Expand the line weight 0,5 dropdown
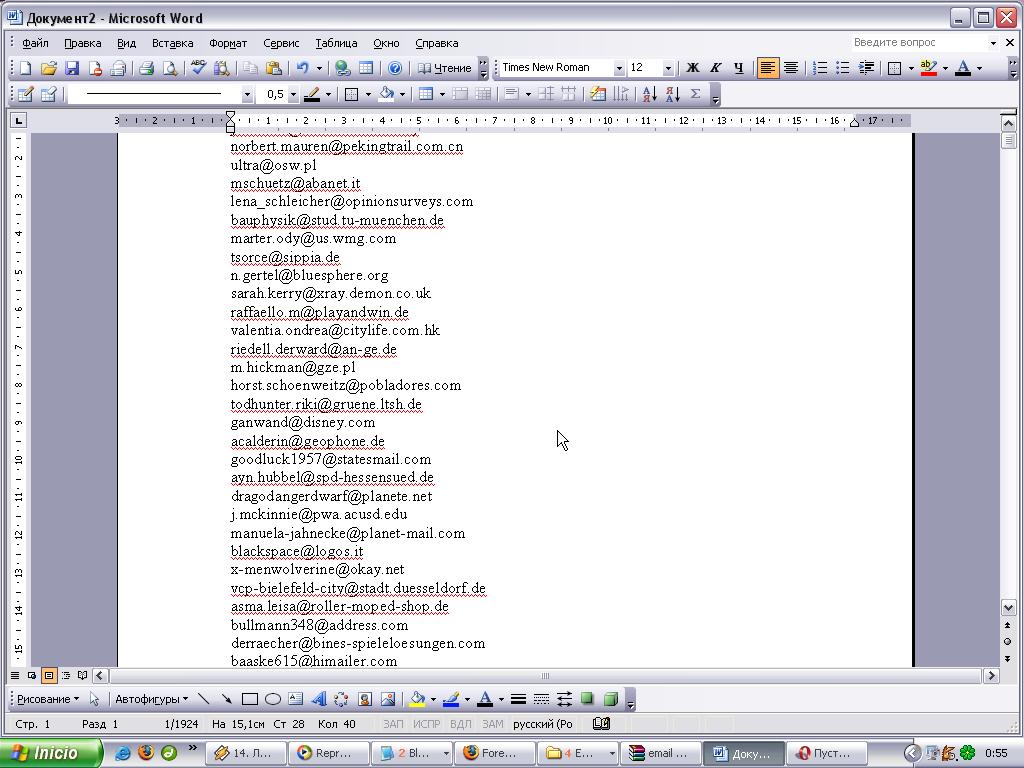 click(x=293, y=95)
